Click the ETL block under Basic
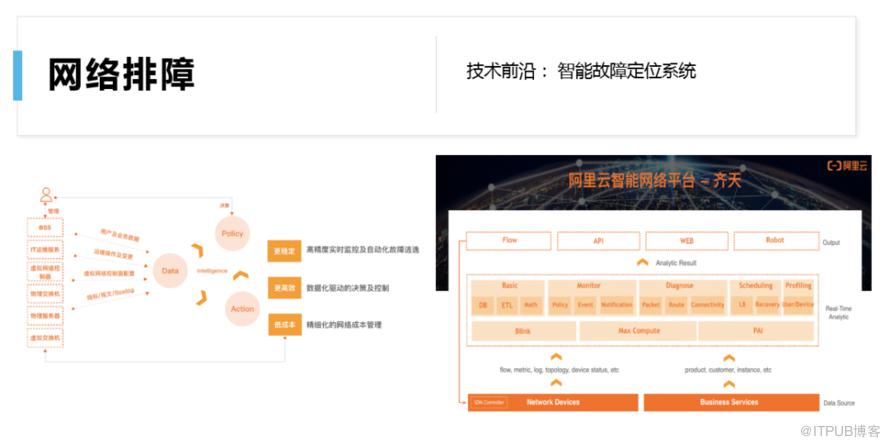 click(507, 305)
